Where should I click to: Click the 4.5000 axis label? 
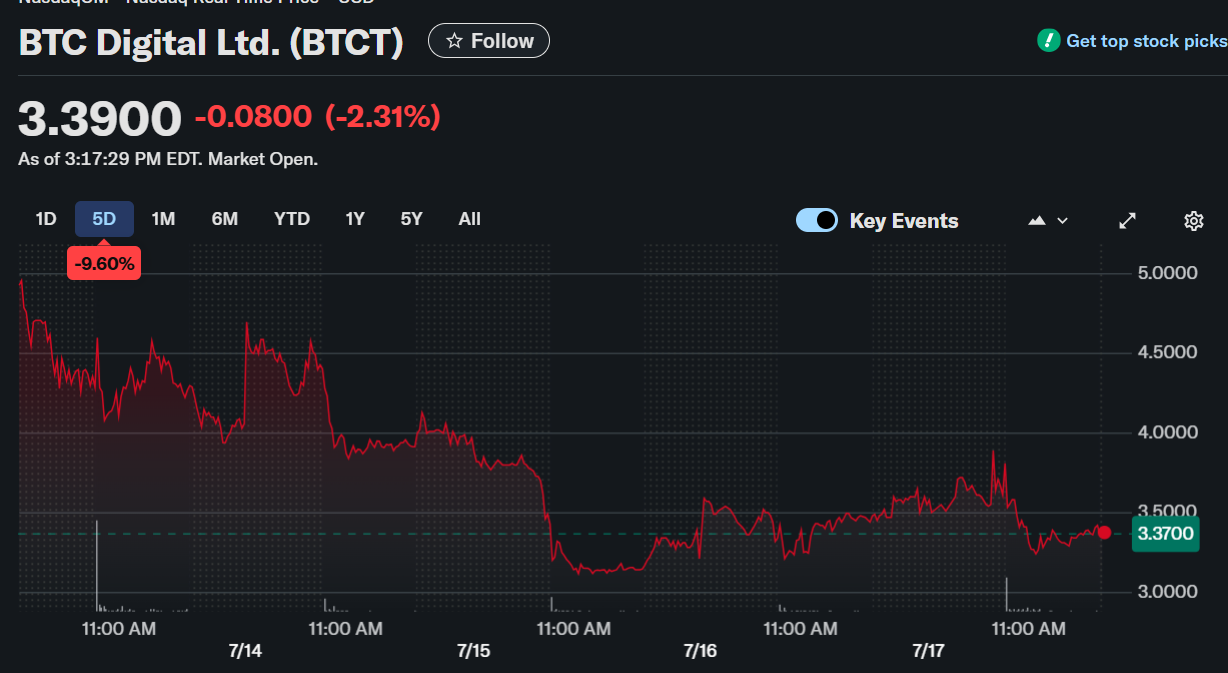(x=1168, y=352)
